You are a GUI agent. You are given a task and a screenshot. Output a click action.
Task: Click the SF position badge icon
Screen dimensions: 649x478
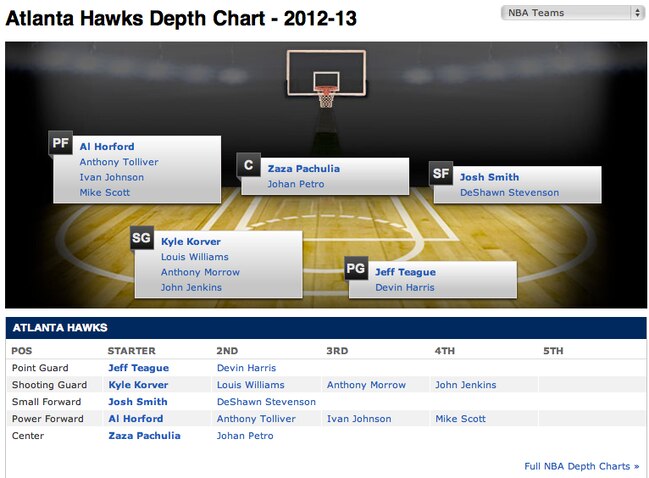click(441, 173)
